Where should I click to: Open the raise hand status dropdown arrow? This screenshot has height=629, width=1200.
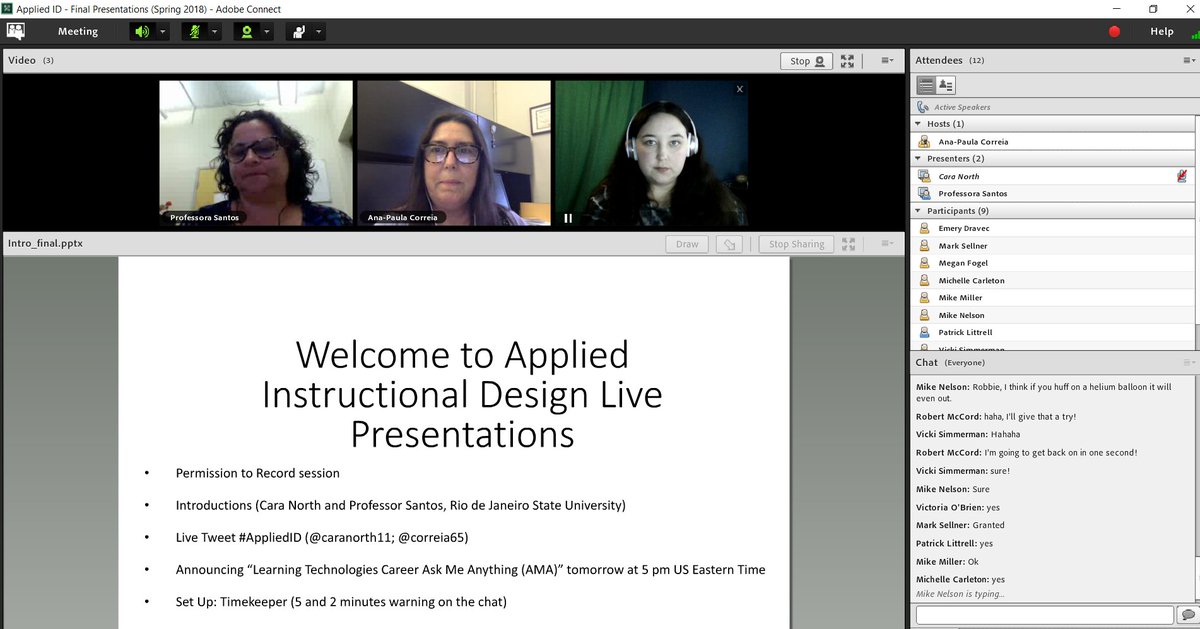(x=319, y=32)
